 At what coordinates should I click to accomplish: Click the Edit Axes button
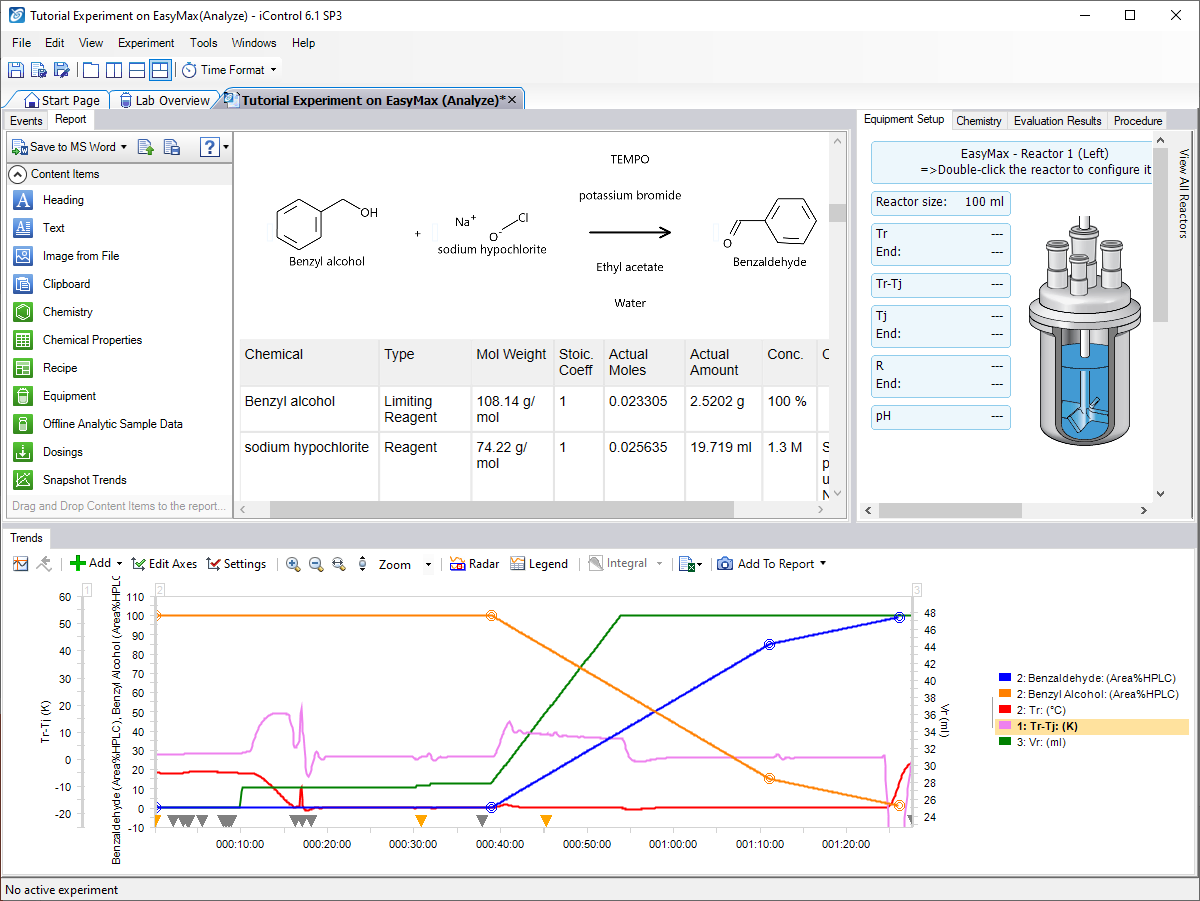[164, 564]
